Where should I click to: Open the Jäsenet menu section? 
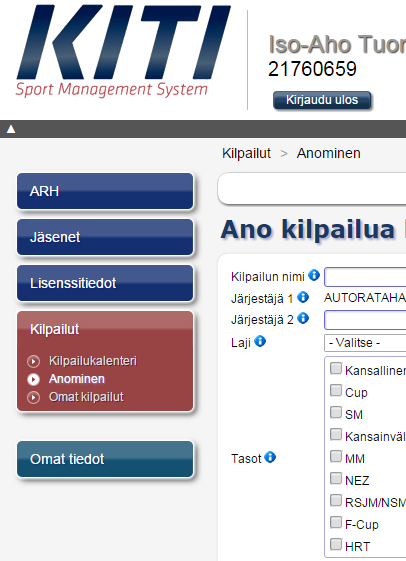[x=105, y=237]
